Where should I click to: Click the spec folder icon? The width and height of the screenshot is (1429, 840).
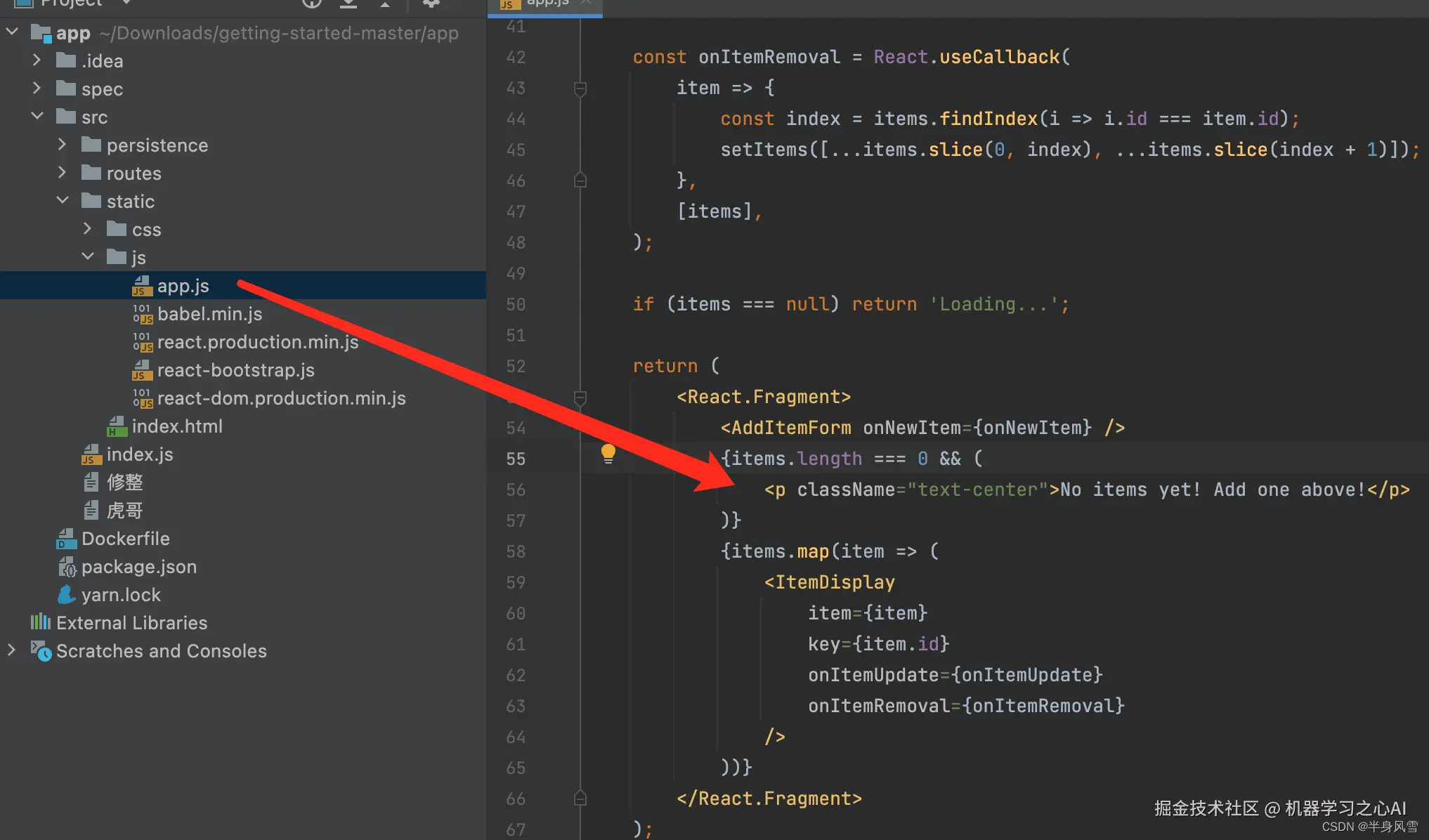tap(66, 88)
